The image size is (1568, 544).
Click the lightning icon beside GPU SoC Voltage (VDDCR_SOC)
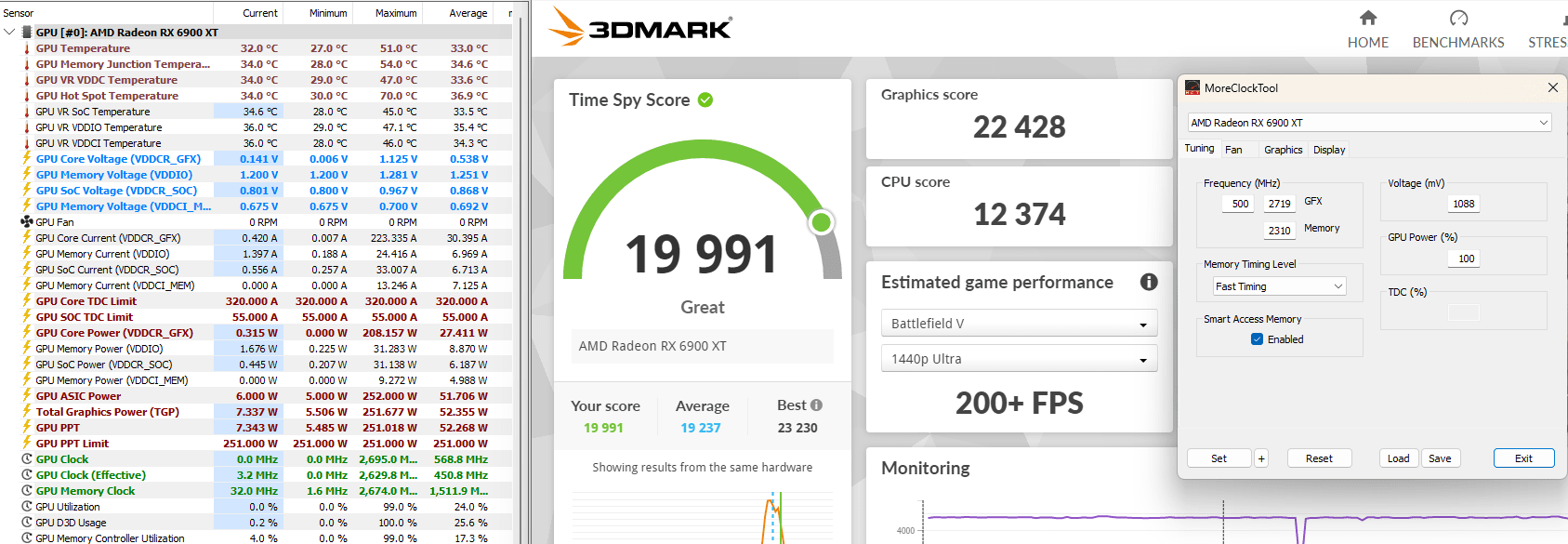(x=27, y=191)
